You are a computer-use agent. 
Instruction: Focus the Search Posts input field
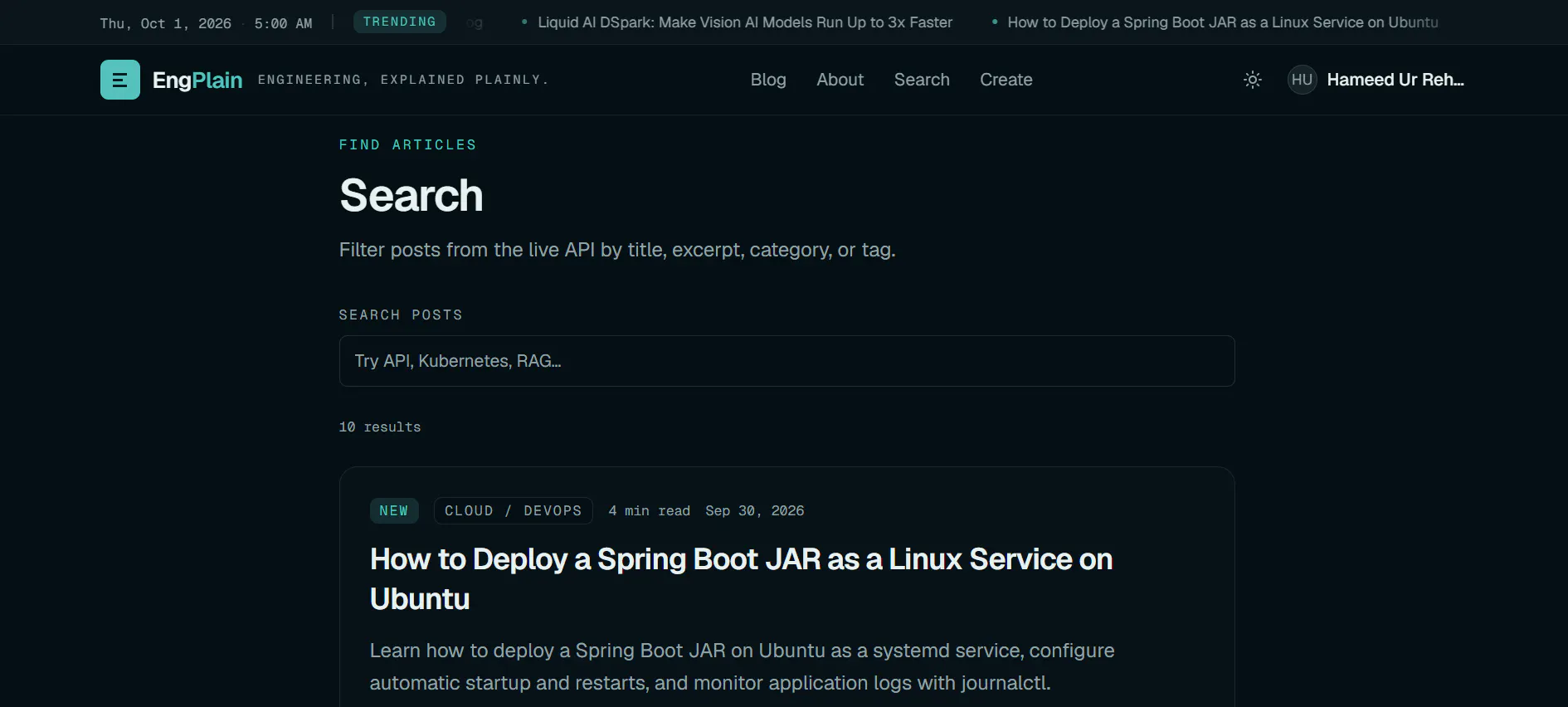tap(786, 361)
